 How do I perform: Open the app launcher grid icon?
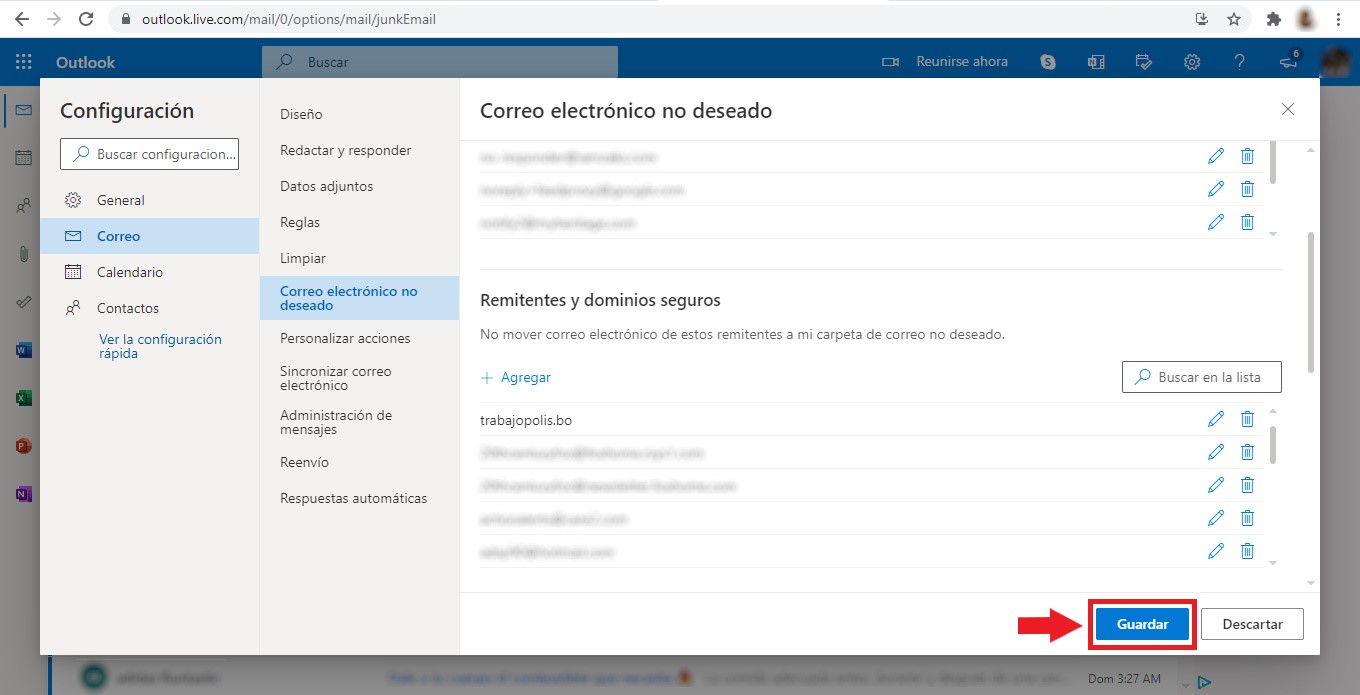pos(24,62)
